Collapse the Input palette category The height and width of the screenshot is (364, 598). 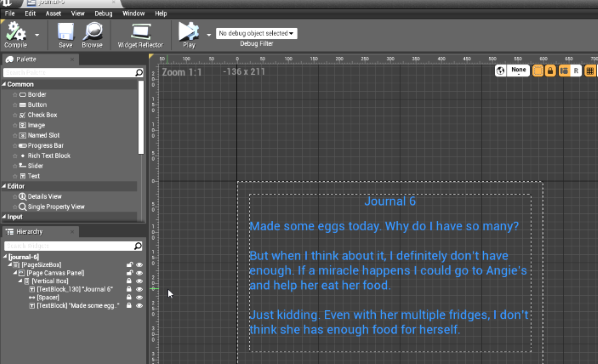point(4,217)
